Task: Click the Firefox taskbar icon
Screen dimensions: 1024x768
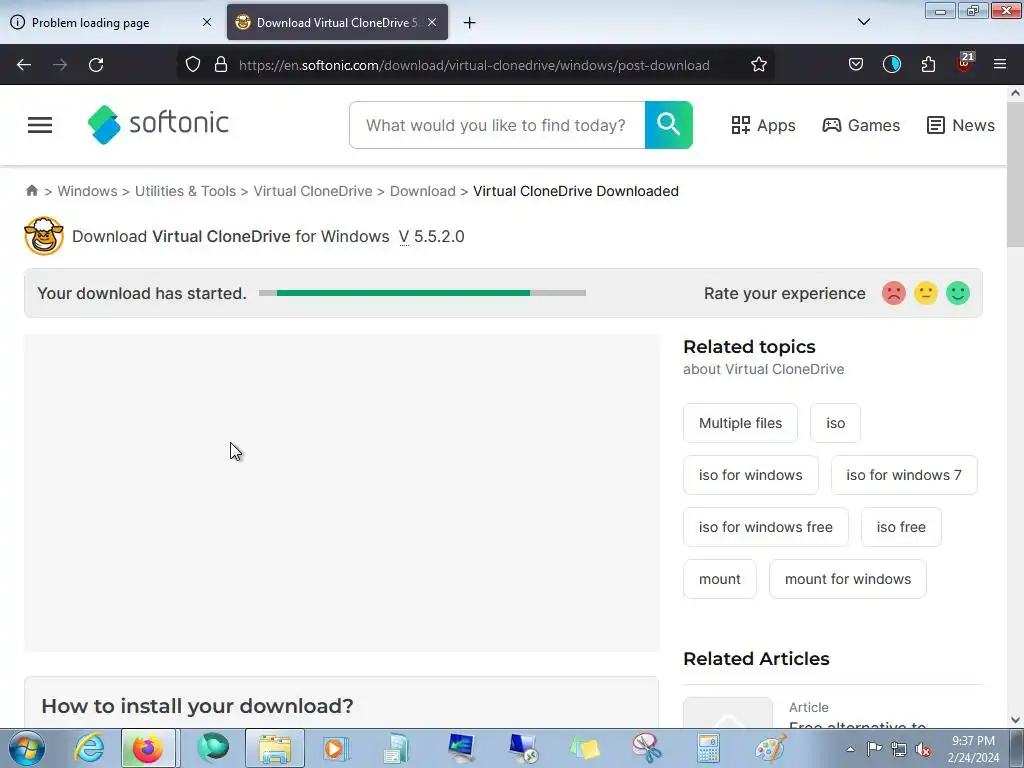Action: (x=148, y=748)
